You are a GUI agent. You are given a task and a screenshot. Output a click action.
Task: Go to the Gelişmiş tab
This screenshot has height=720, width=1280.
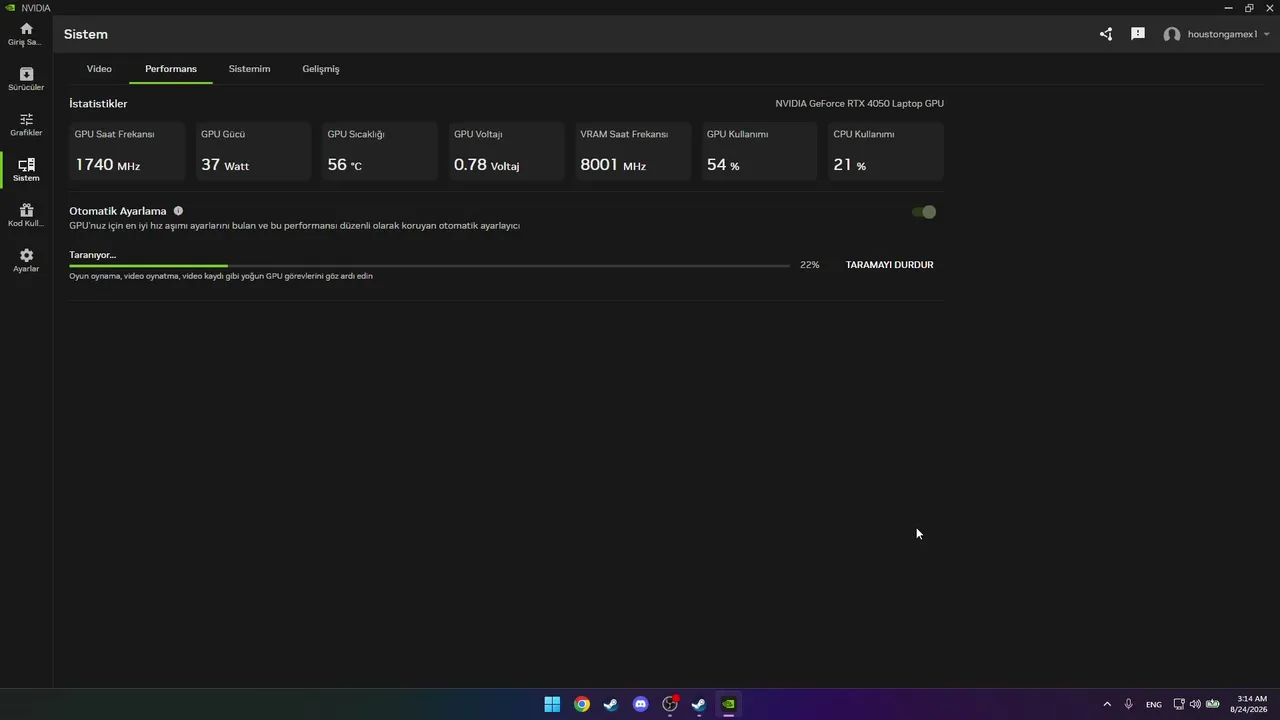point(321,69)
